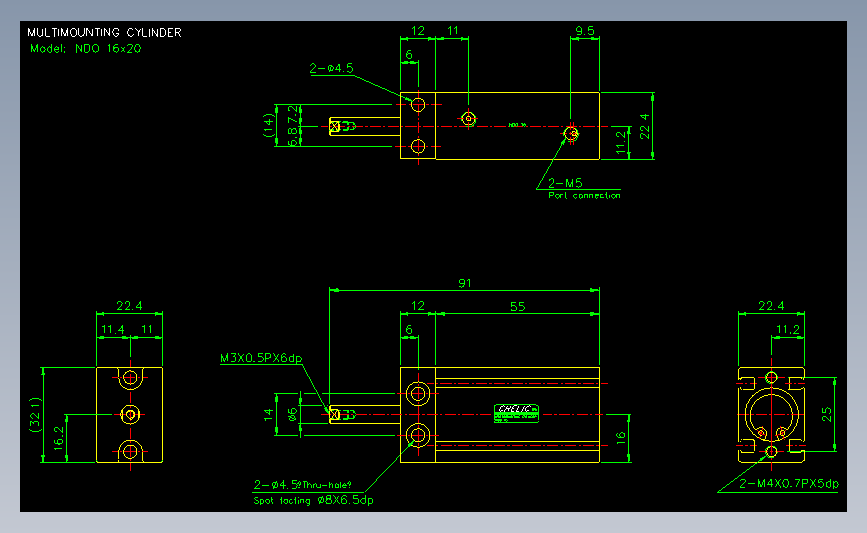The height and width of the screenshot is (533, 867).
Task: Click the M3X0.5PX6dp thread callout
Action: click(261, 358)
